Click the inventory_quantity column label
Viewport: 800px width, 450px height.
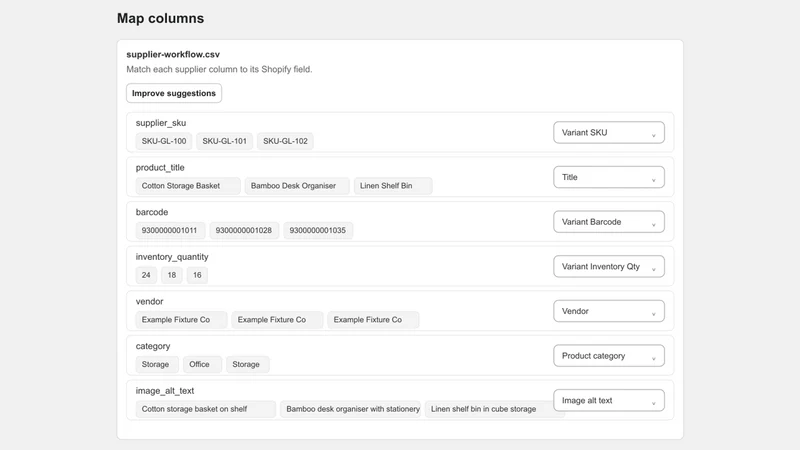(172, 257)
